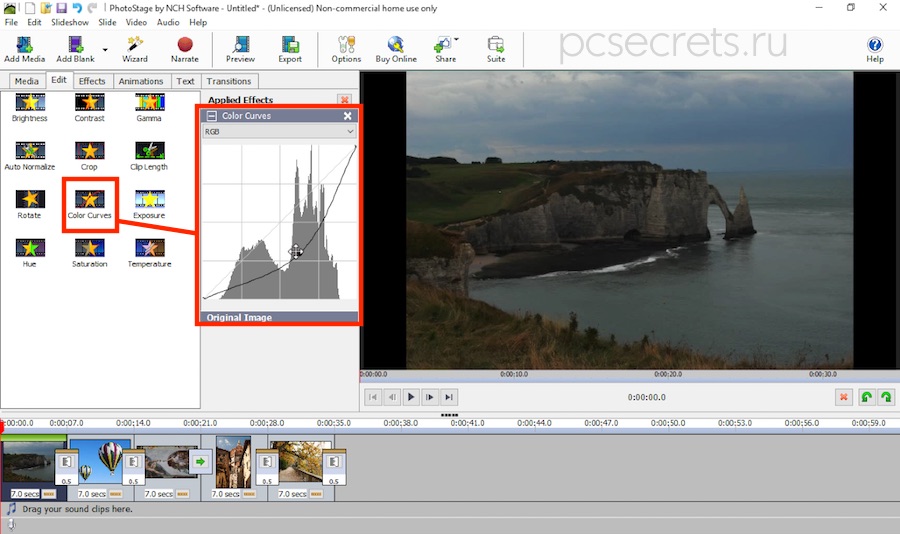Switch to the Media tab
This screenshot has height=534, width=900.
pos(26,81)
